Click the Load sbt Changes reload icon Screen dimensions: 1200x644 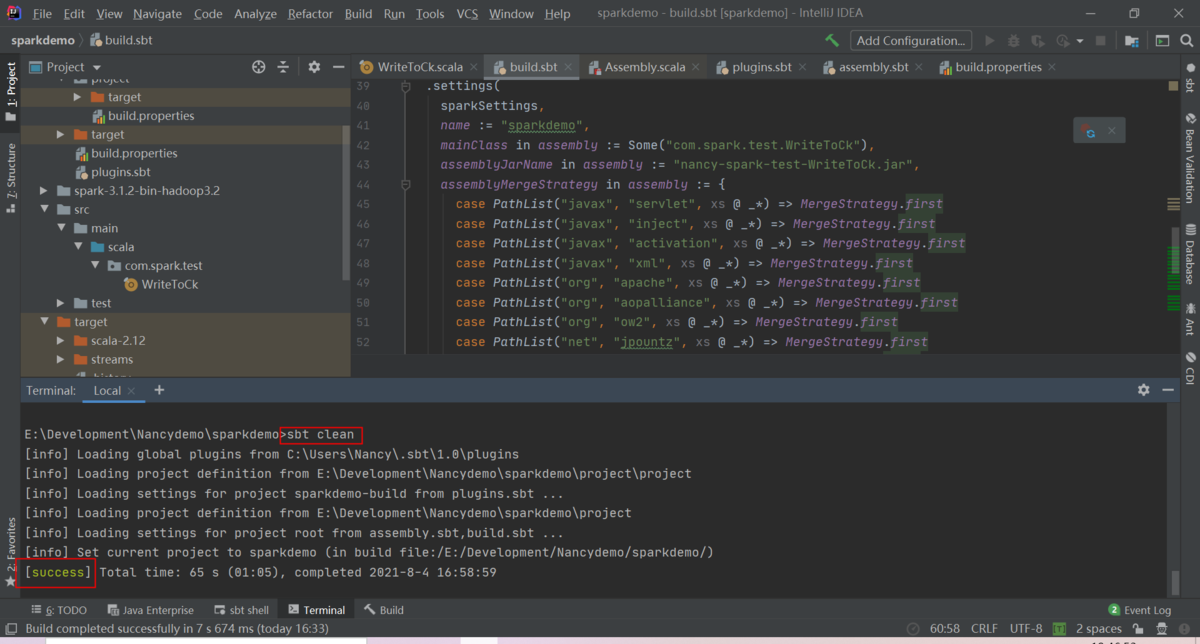click(x=1090, y=131)
